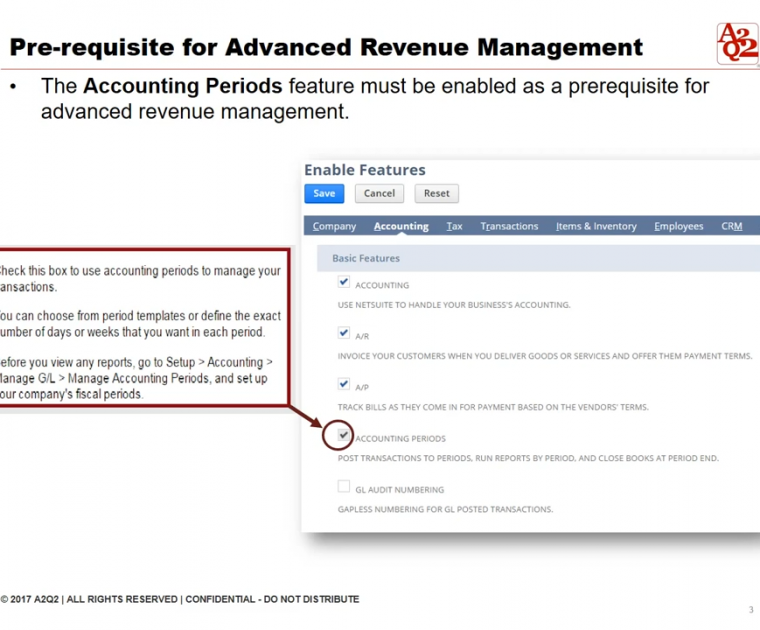The height and width of the screenshot is (630, 760).
Task: Open the Company tab
Action: click(x=334, y=226)
